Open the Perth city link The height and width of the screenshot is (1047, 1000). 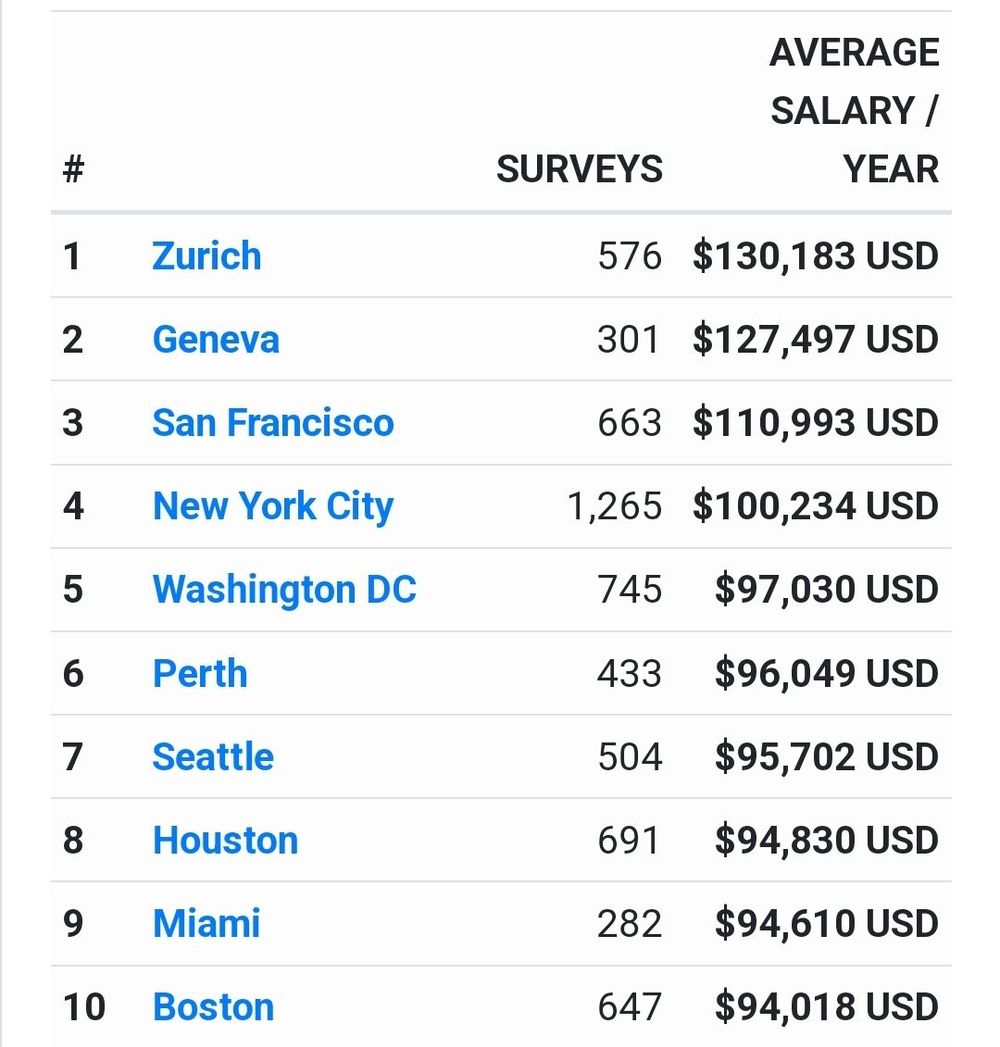[x=199, y=673]
